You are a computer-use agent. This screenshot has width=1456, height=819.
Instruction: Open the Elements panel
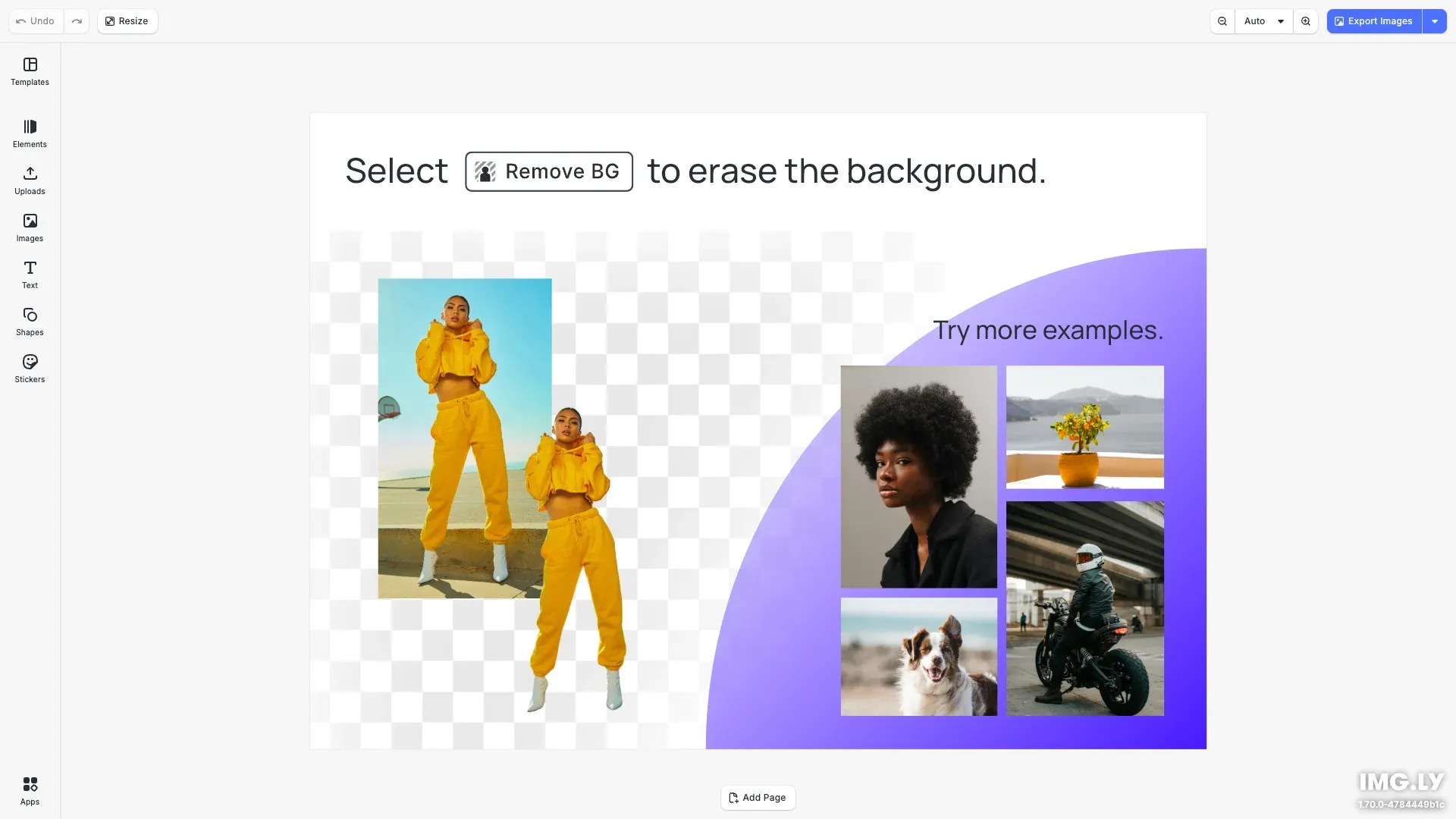[x=30, y=133]
